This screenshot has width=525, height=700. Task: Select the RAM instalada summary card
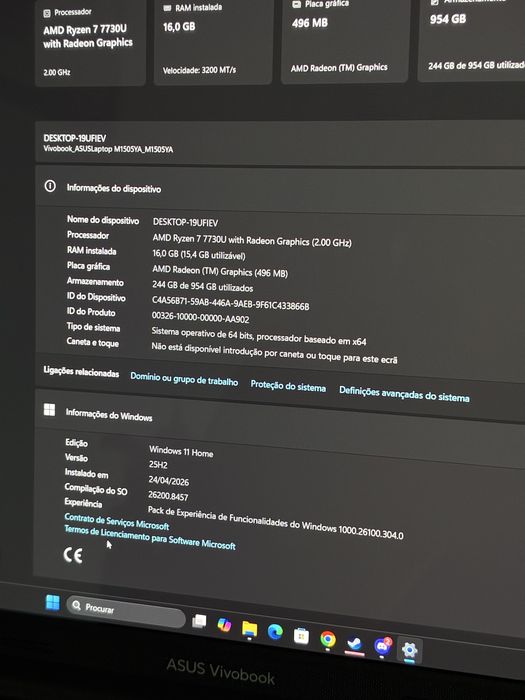213,39
